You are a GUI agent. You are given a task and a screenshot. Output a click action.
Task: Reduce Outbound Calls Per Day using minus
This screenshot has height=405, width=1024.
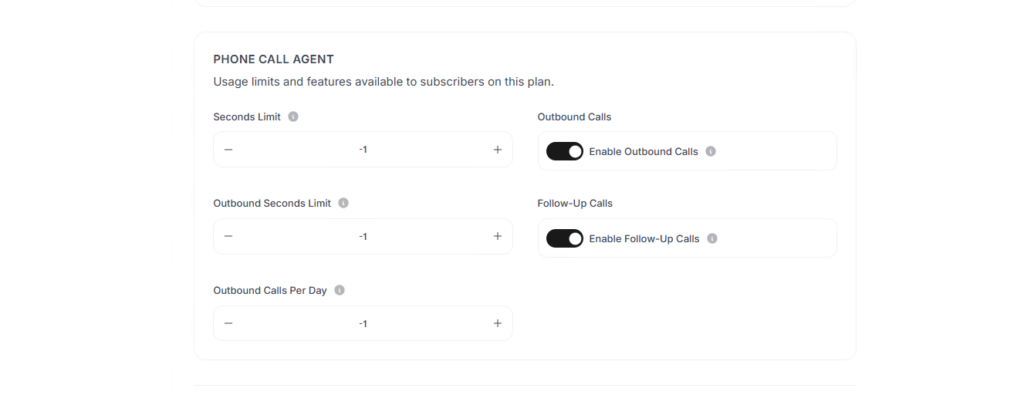tap(228, 323)
